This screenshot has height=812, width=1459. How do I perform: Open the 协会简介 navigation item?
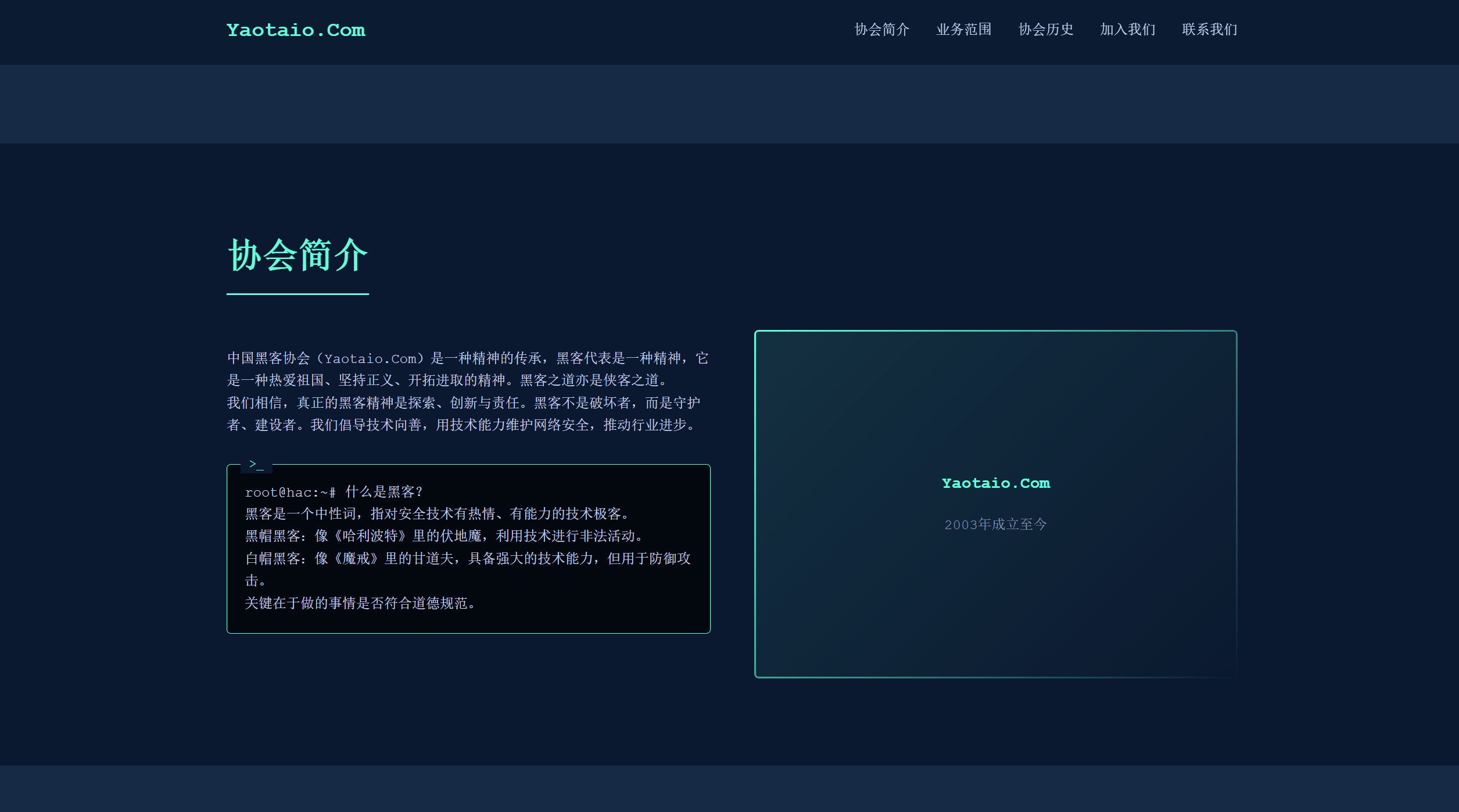(881, 30)
